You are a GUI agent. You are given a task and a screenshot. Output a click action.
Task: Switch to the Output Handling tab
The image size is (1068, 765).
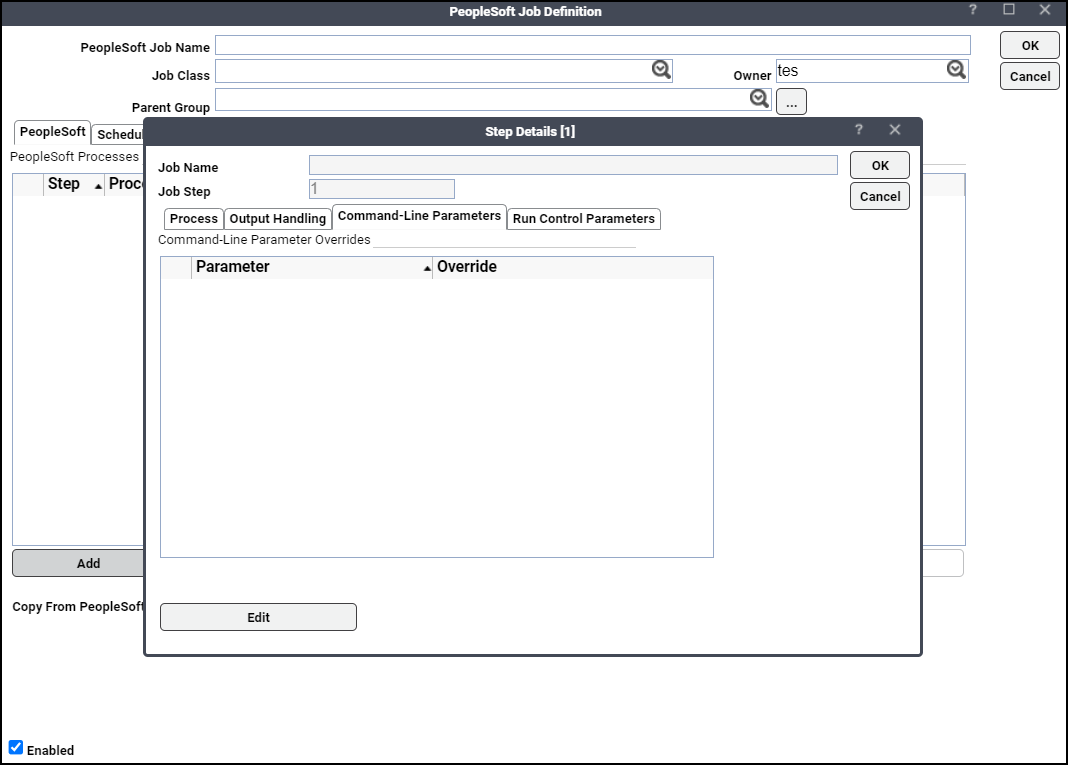point(277,219)
